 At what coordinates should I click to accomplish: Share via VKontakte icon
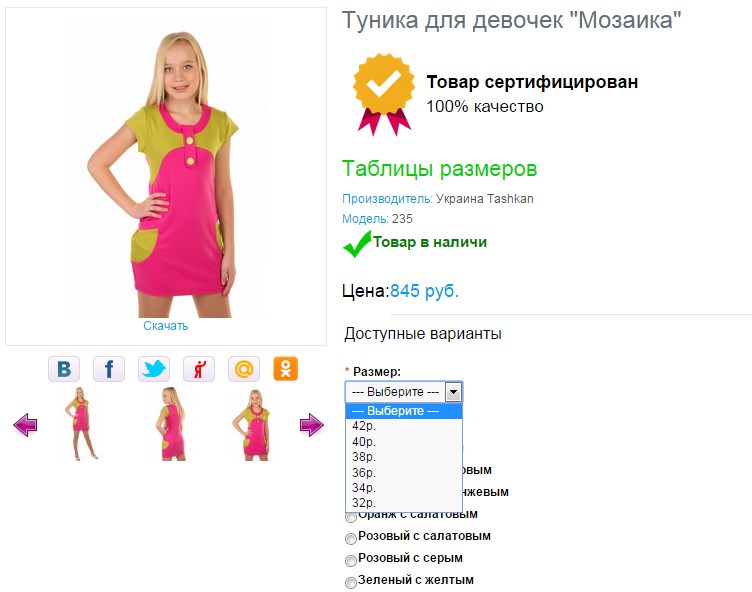[64, 369]
